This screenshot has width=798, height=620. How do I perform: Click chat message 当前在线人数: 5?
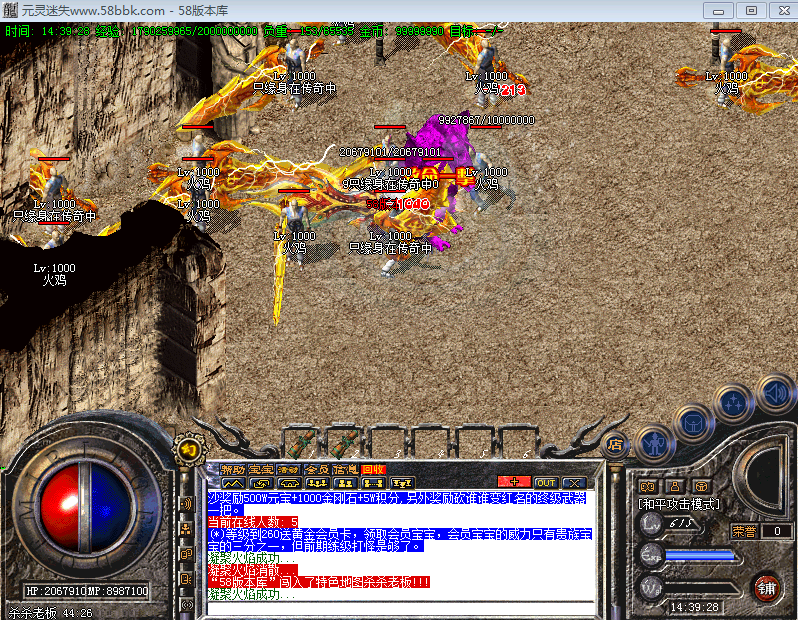coord(253,522)
